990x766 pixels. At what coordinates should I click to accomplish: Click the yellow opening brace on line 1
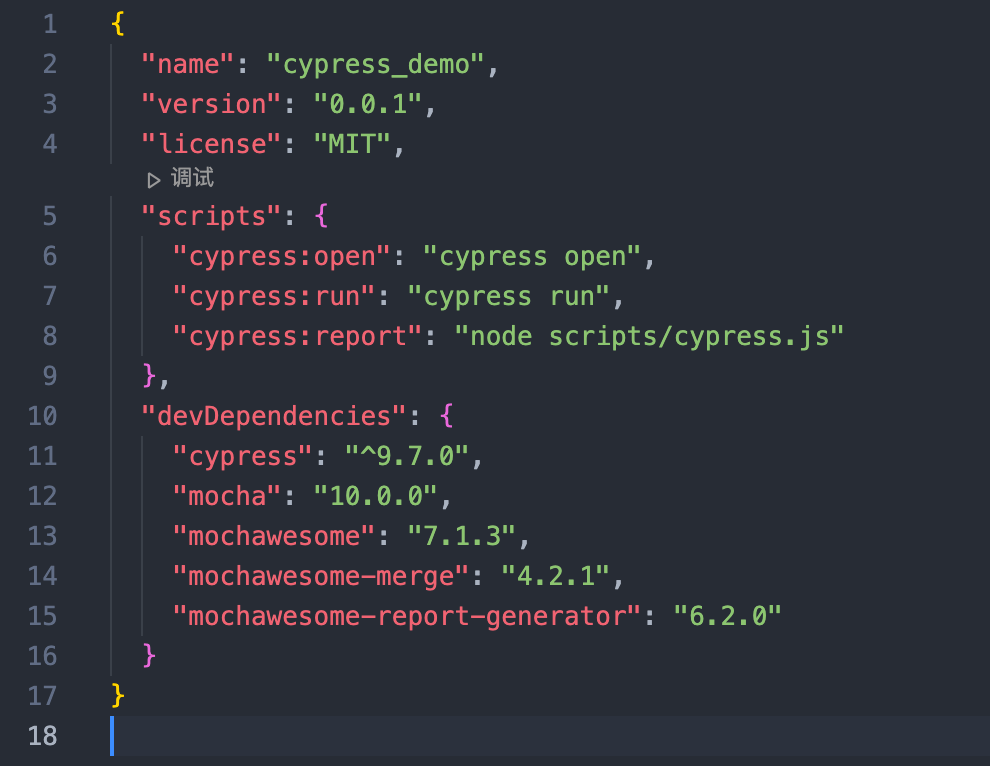(117, 25)
